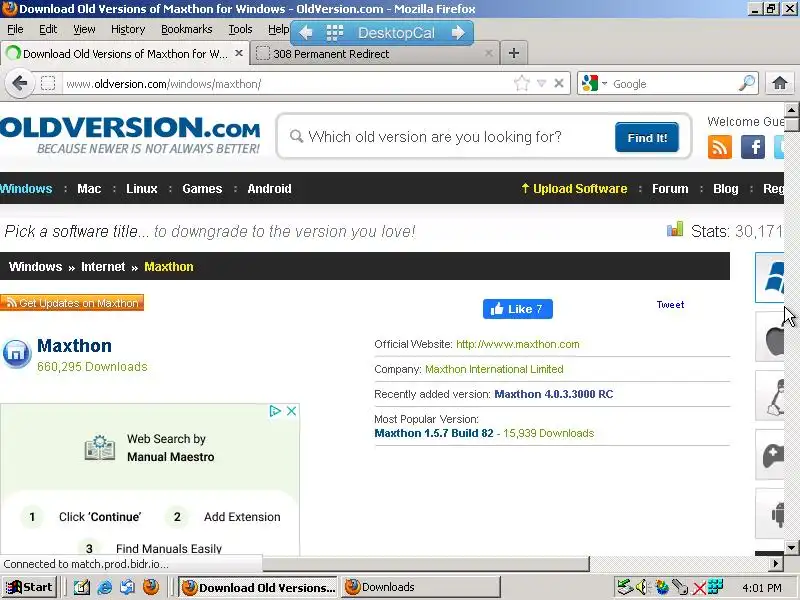Viewport: 800px width, 600px height.
Task: Open the Edit menu
Action: click(48, 29)
